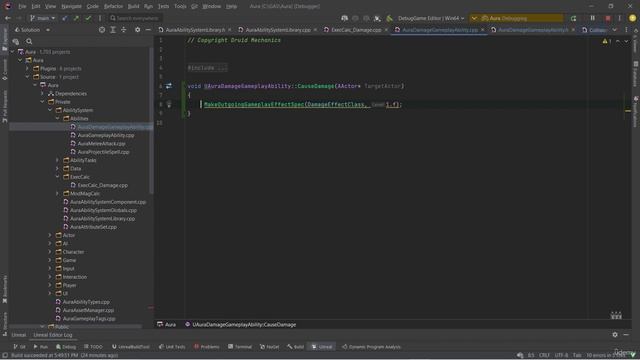Expand the Dependencies node
Screen dimensions: 640x360
[42, 93]
